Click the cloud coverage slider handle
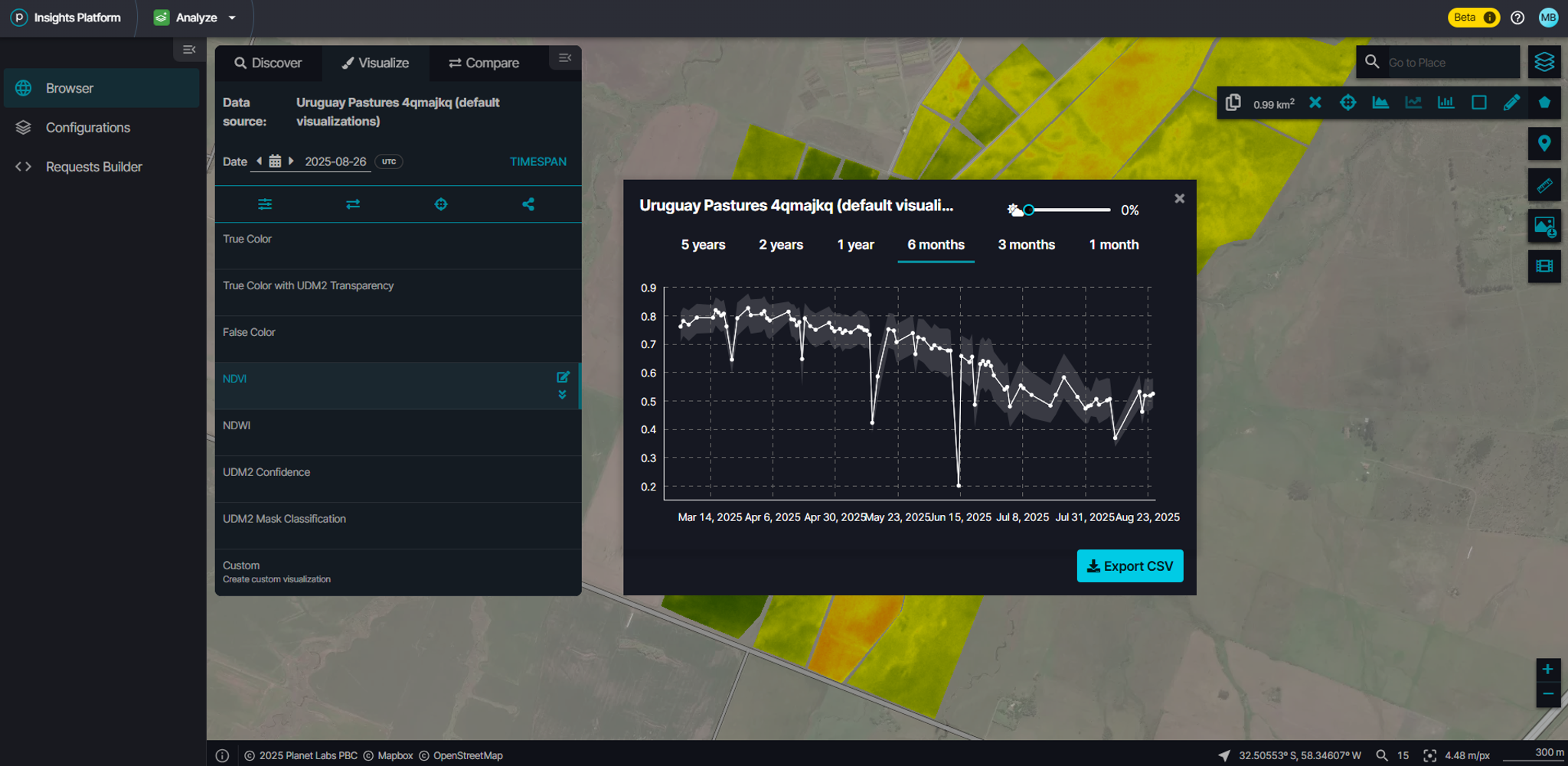The image size is (1568, 766). 1029,210
